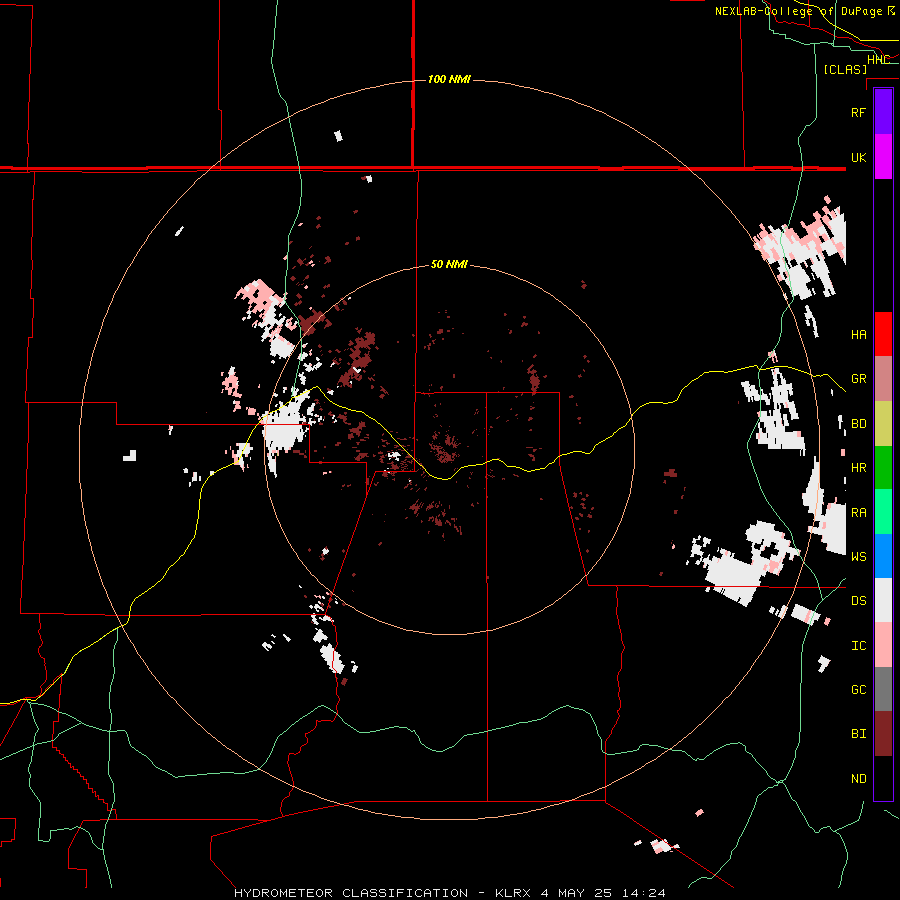Click the RF legend label
The height and width of the screenshot is (900, 900).
click(x=859, y=112)
